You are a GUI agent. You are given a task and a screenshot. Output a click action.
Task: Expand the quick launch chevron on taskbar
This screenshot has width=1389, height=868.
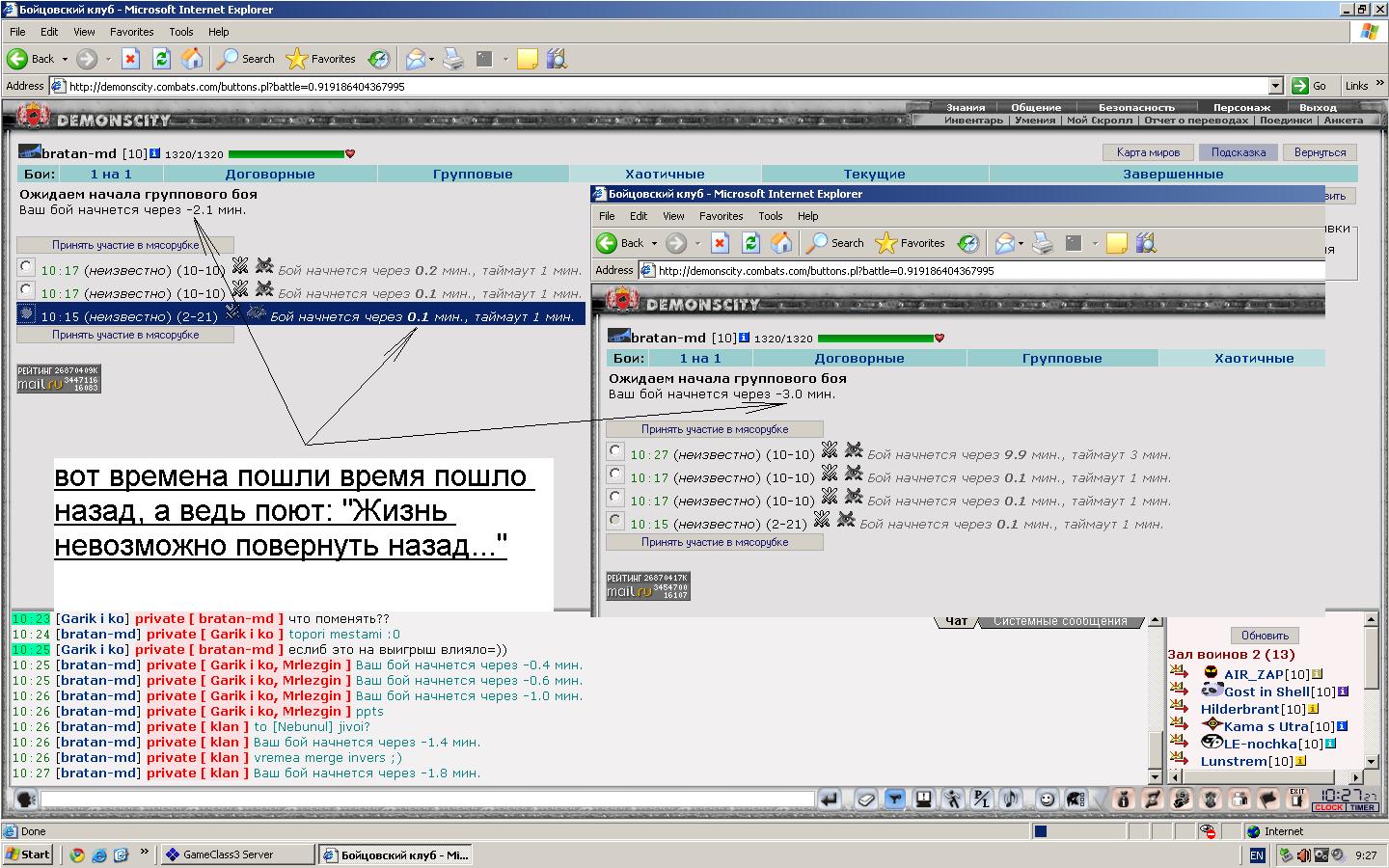pyautogui.click(x=145, y=853)
